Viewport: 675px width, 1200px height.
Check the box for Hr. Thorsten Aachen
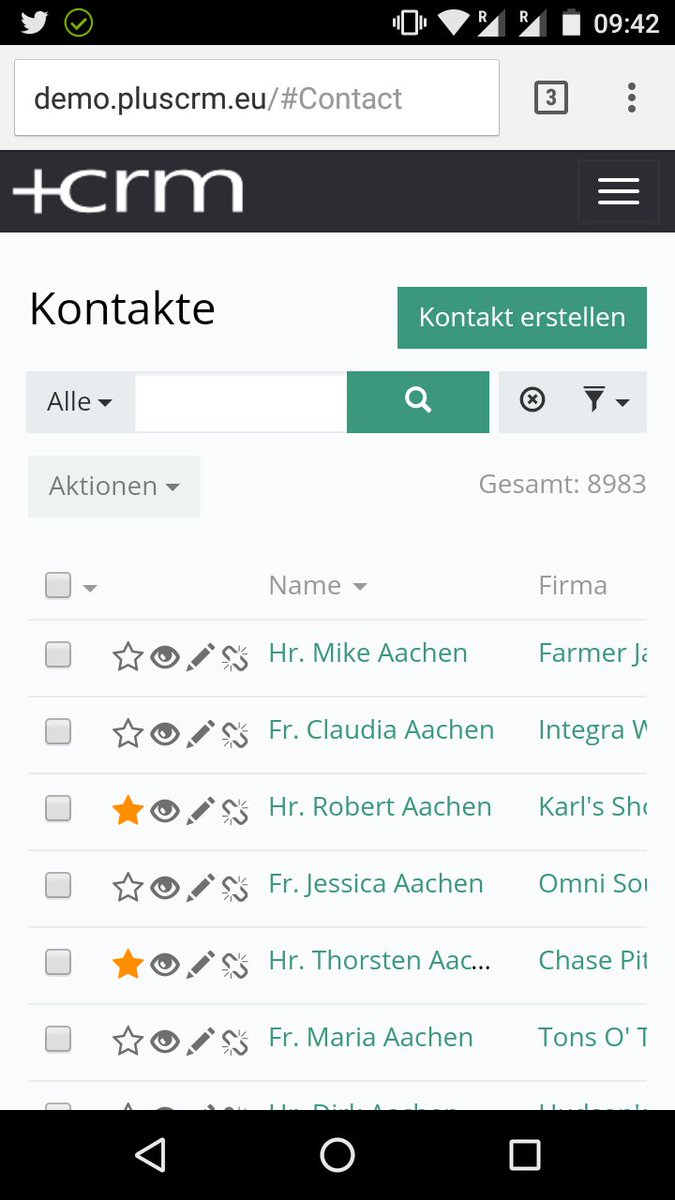pyautogui.click(x=58, y=962)
